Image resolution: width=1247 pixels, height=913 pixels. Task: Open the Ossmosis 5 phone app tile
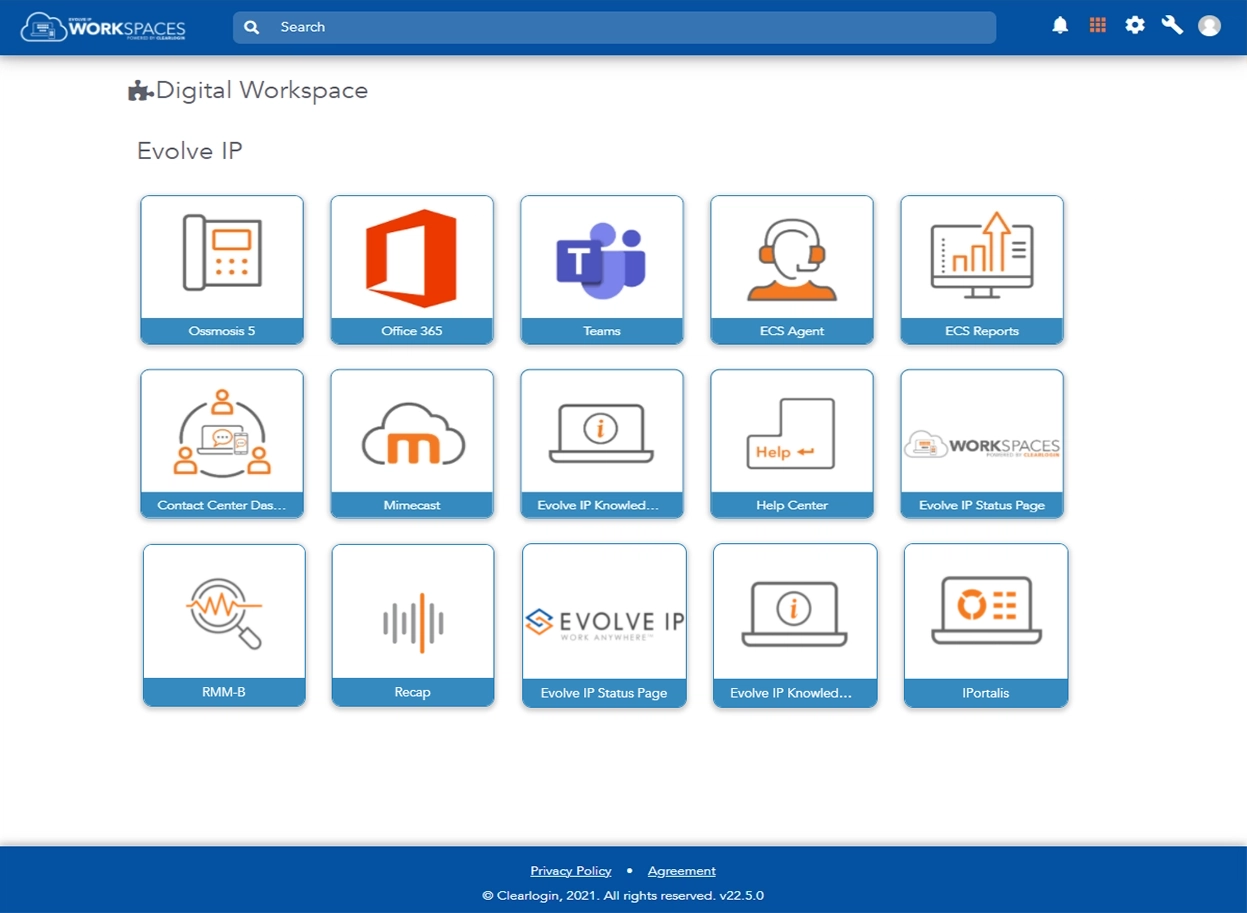[222, 269]
